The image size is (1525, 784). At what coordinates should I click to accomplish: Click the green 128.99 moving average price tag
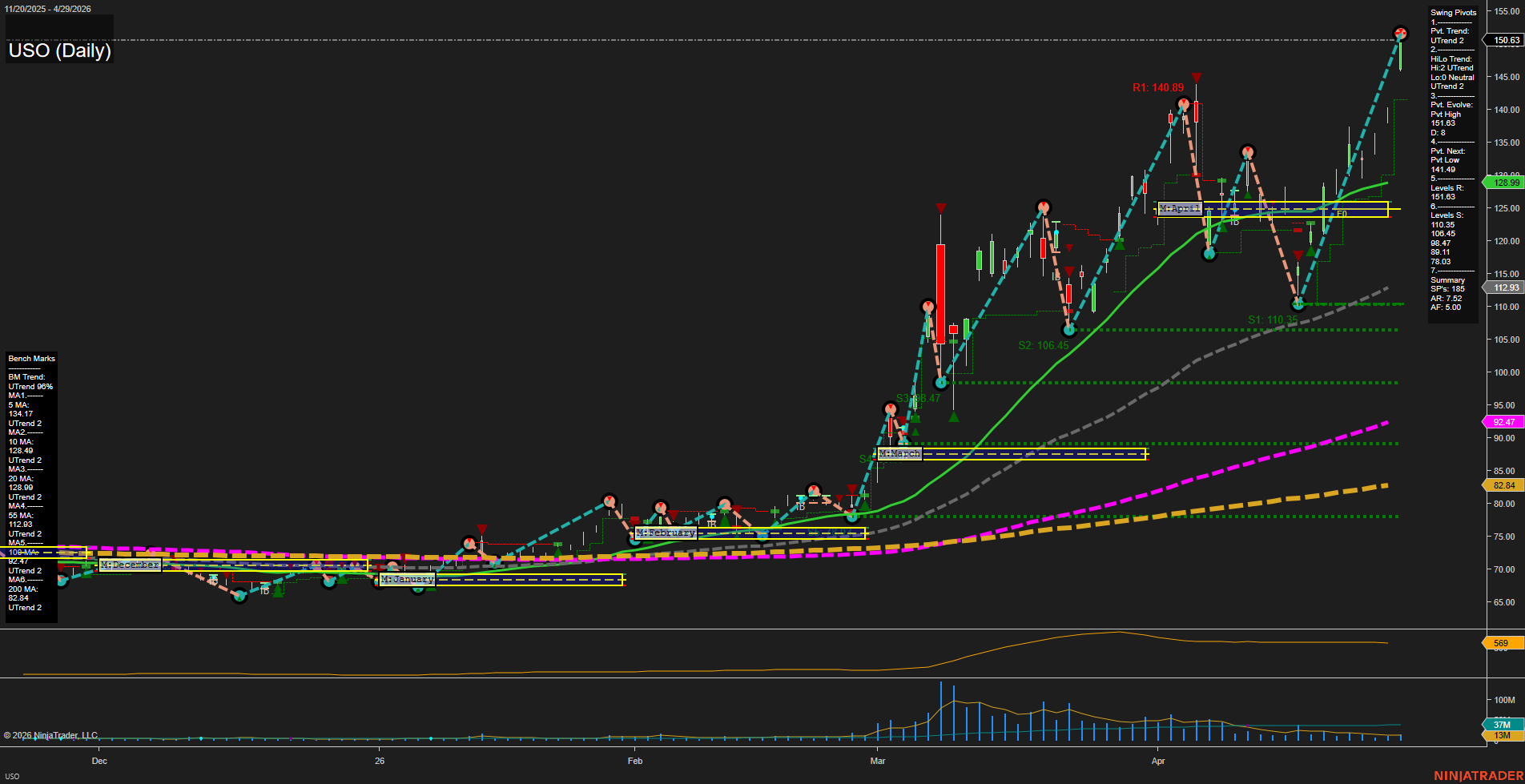click(1505, 183)
